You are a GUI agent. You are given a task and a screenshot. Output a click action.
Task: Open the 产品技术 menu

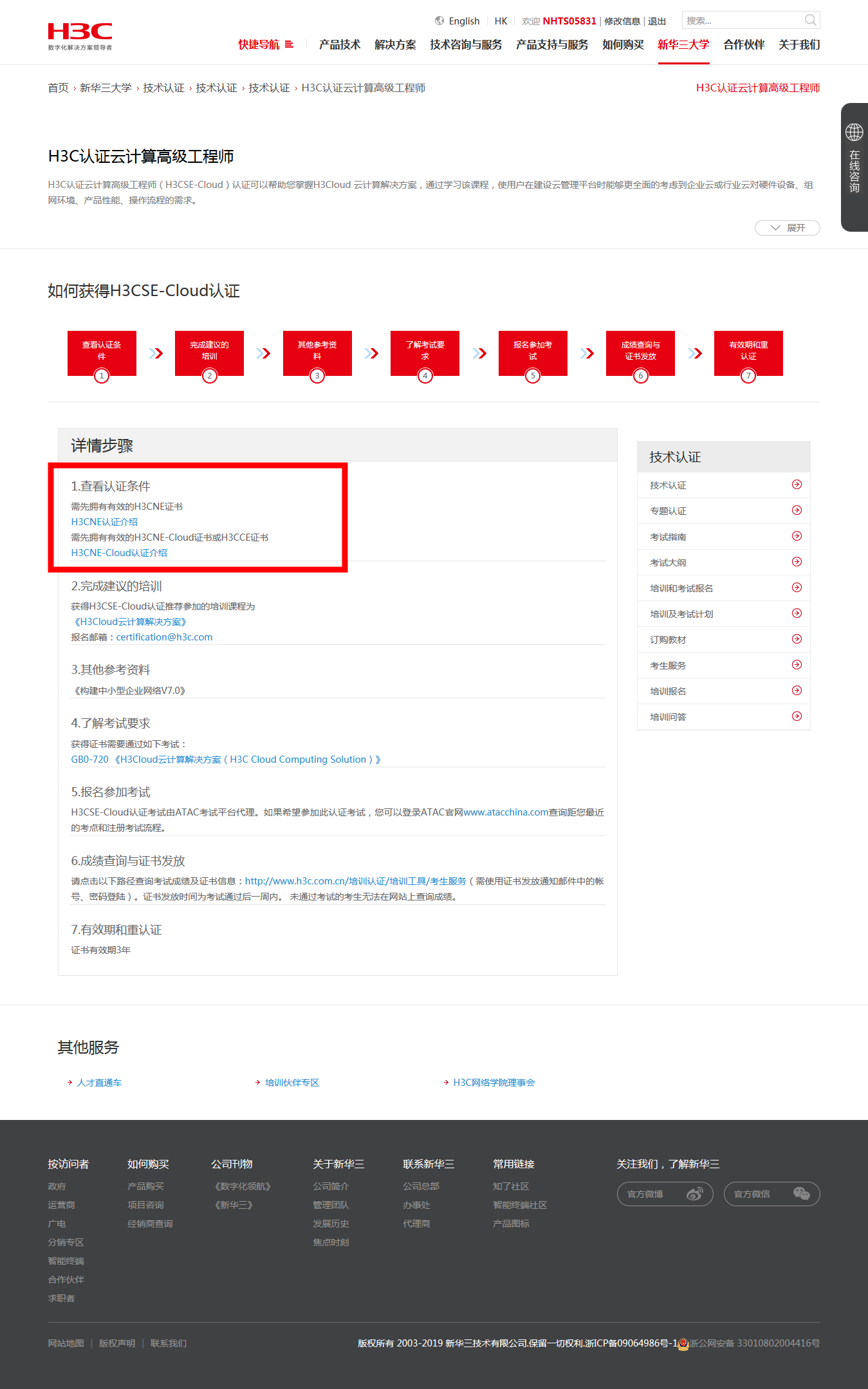[x=340, y=44]
